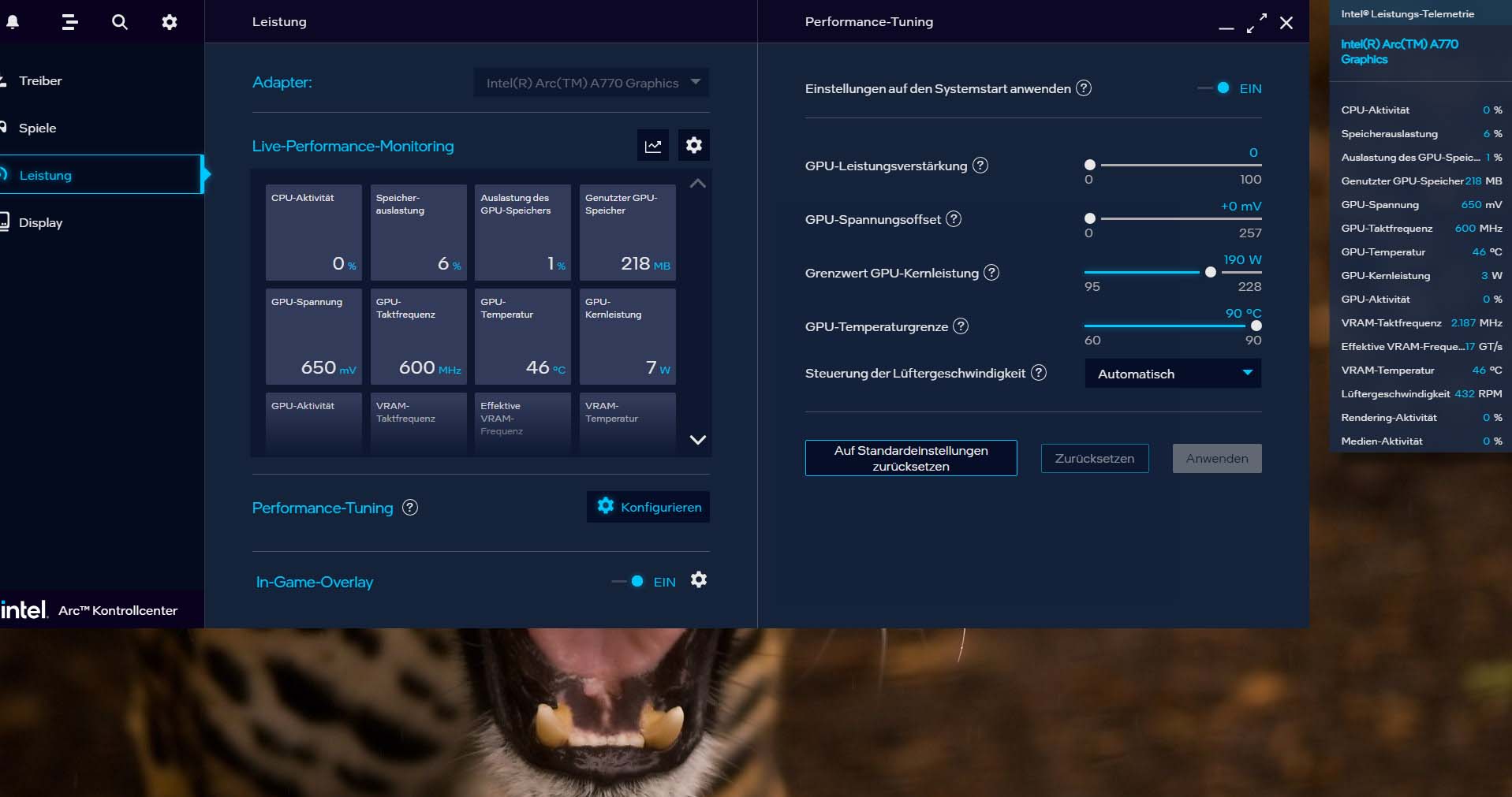The image size is (1512, 797).
Task: Collapse monitoring tiles with up chevron
Action: click(x=698, y=184)
